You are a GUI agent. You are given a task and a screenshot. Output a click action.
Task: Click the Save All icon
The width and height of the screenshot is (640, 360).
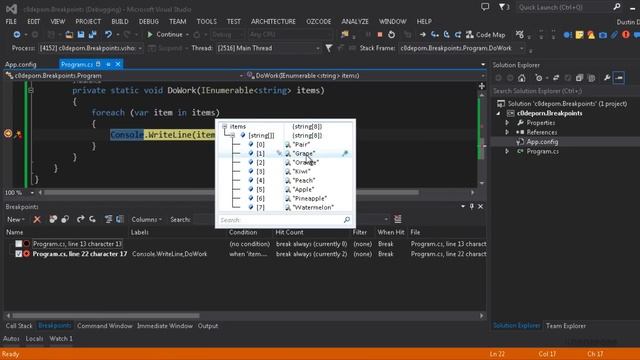[93, 35]
